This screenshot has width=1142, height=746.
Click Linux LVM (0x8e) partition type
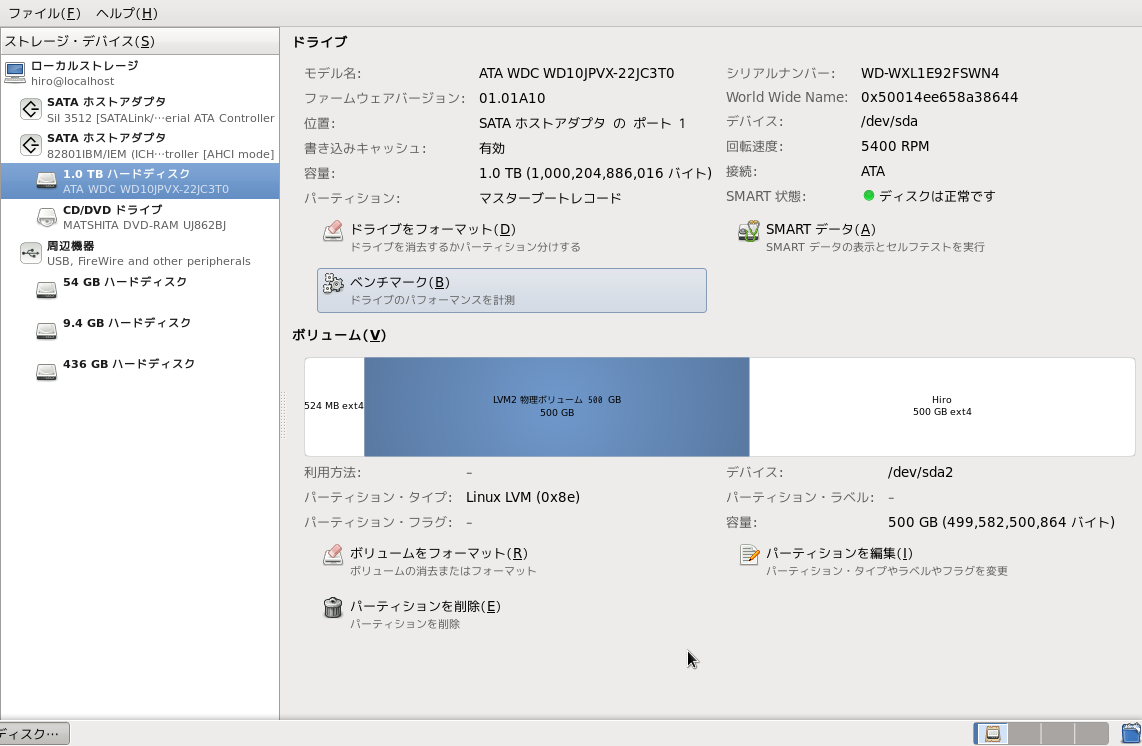(523, 497)
